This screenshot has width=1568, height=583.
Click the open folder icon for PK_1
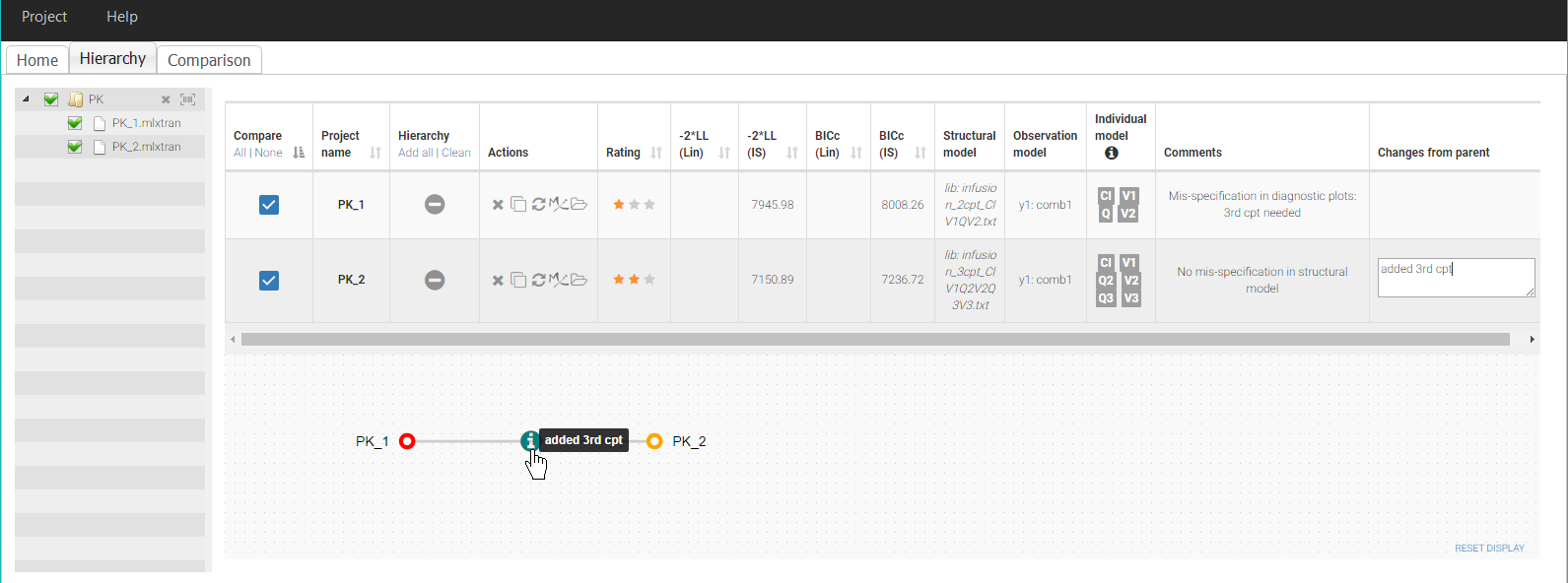(x=579, y=205)
